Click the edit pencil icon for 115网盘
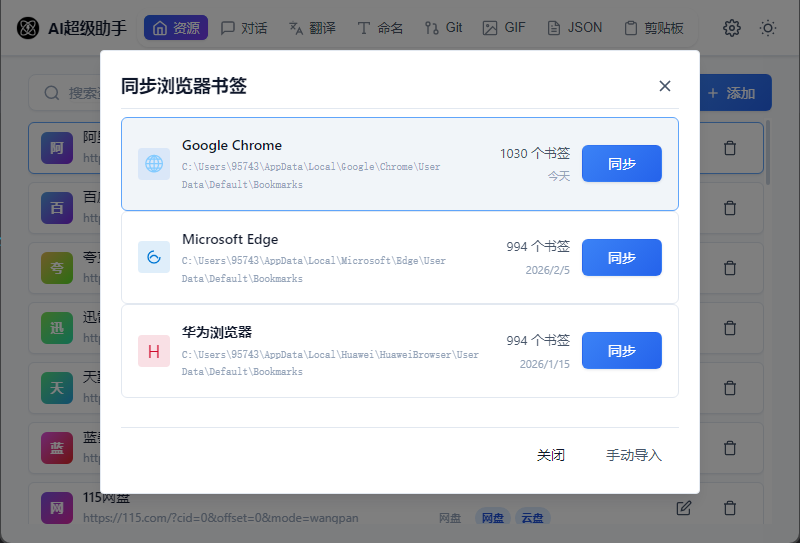Viewport: 800px width, 543px height. 684,508
